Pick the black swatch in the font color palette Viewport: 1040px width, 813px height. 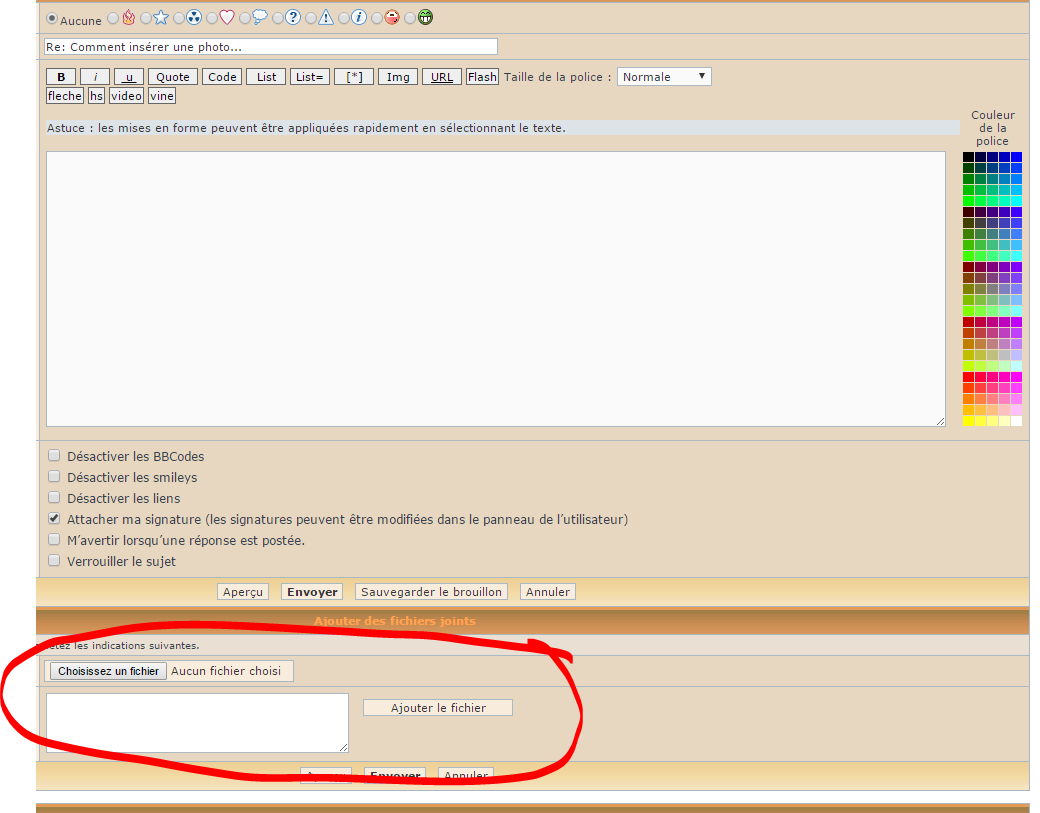click(x=968, y=157)
